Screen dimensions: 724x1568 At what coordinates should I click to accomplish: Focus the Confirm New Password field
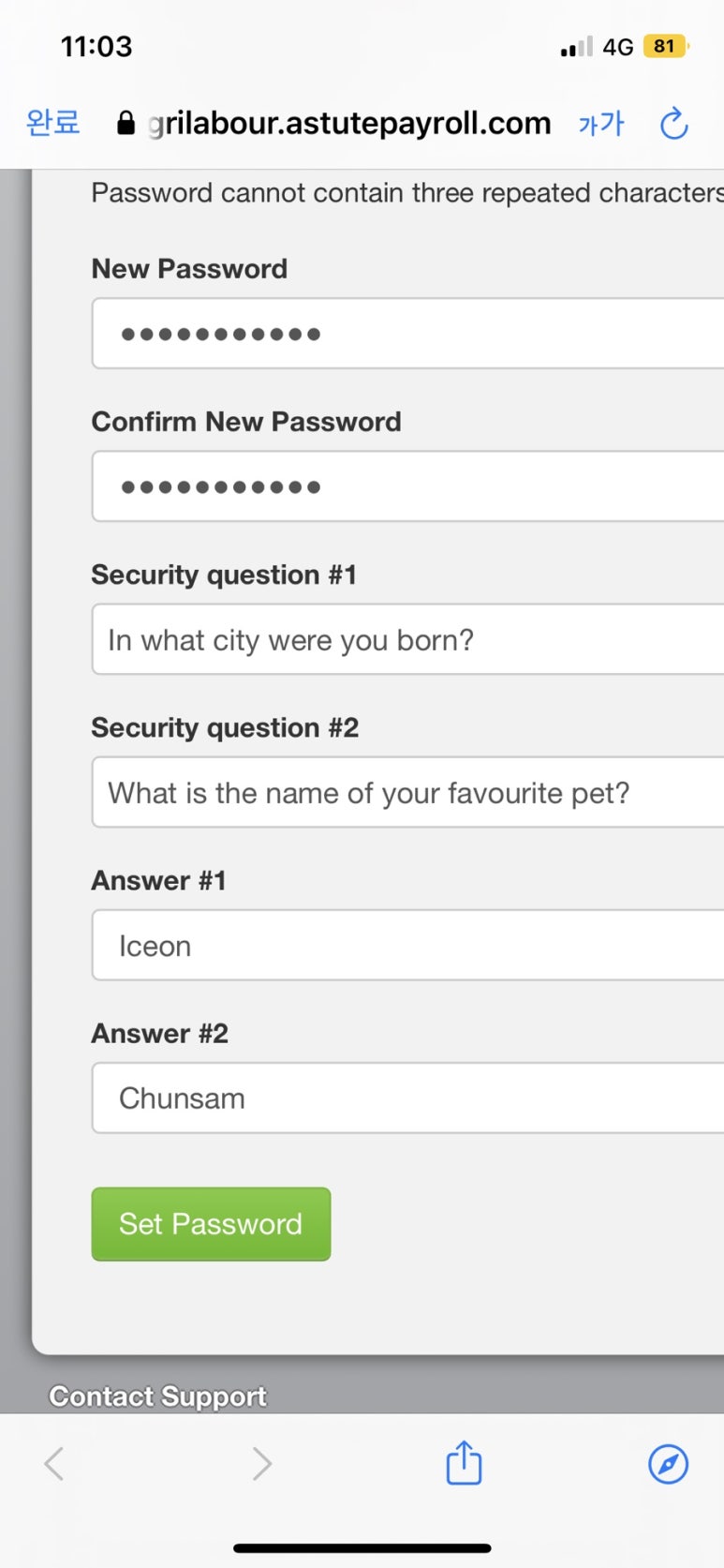tap(408, 486)
